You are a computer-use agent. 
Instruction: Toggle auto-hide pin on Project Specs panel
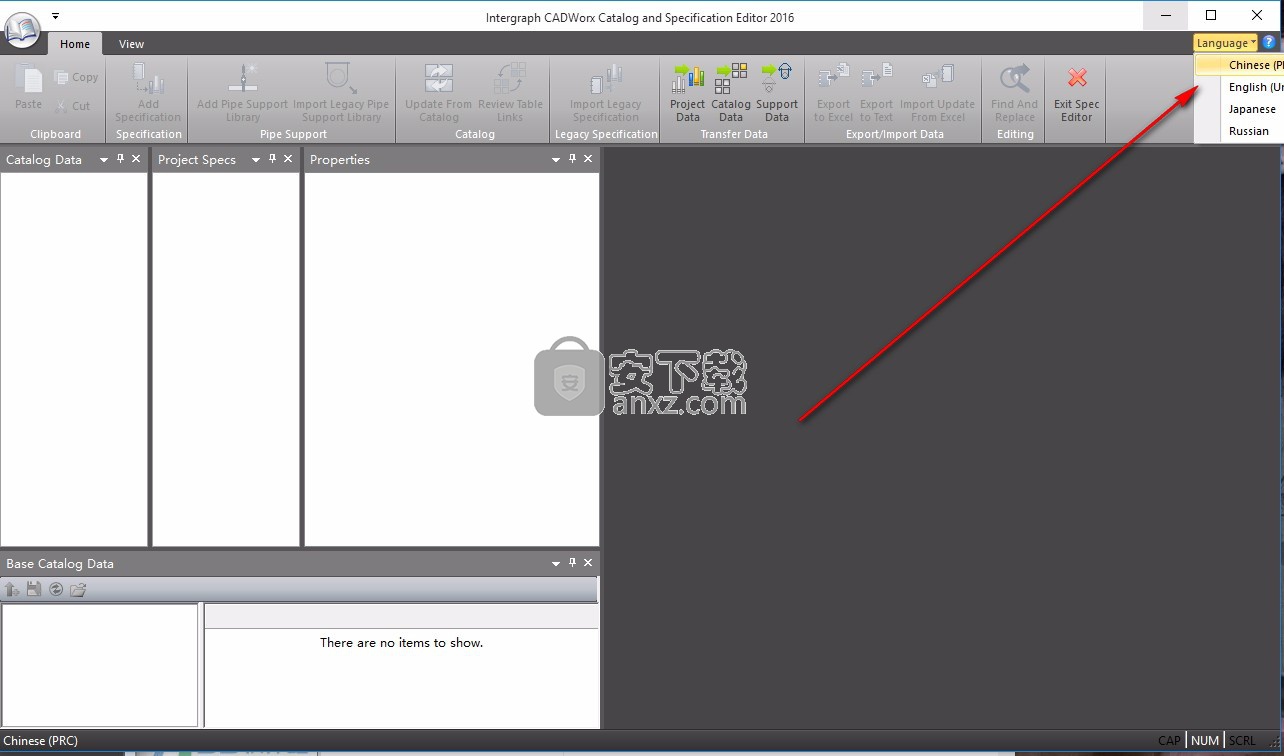pyautogui.click(x=272, y=159)
